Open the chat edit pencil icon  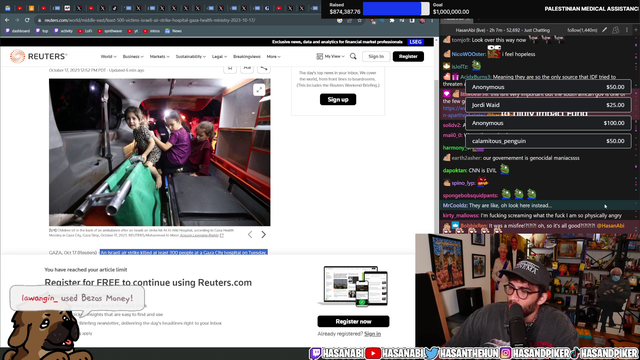click(x=604, y=30)
